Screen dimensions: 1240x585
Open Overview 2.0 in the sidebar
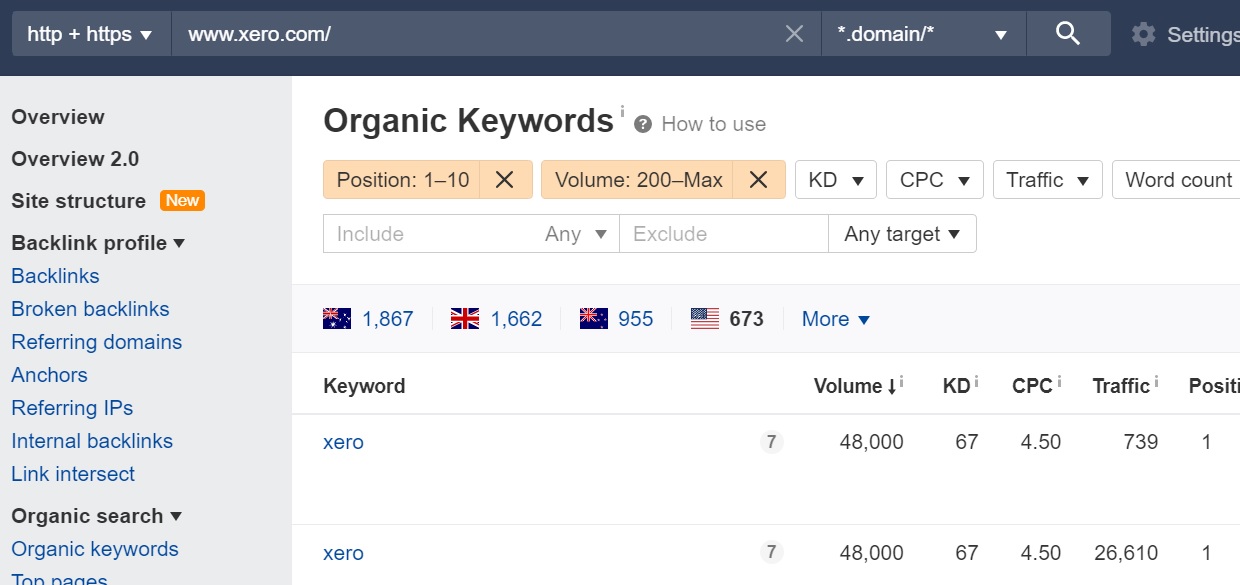(x=75, y=159)
